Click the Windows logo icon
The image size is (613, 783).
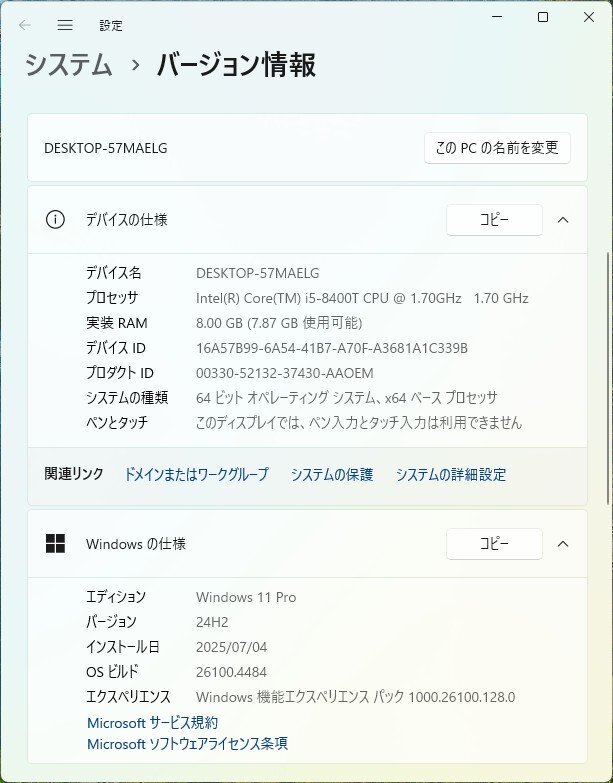click(55, 543)
